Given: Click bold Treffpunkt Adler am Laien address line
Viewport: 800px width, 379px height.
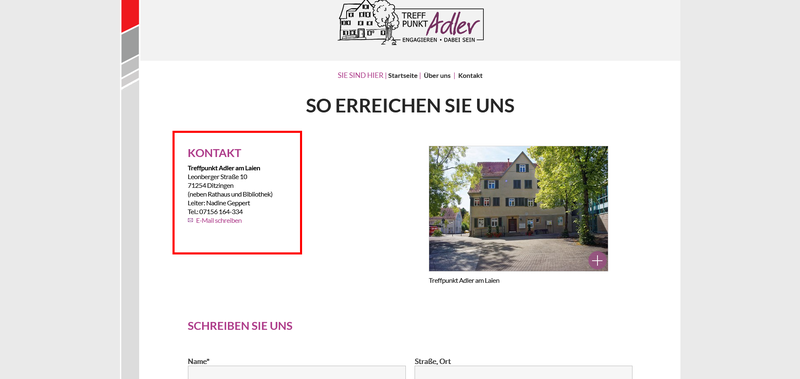Looking at the screenshot, I should tap(224, 168).
